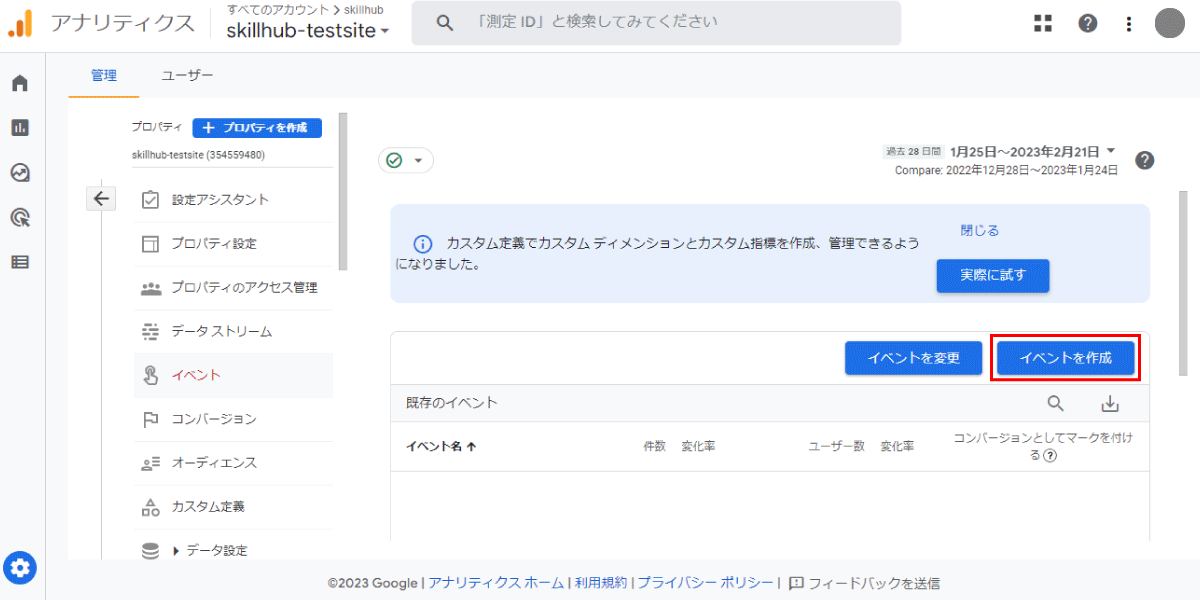Open Explore icon in left rail

pyautogui.click(x=20, y=173)
